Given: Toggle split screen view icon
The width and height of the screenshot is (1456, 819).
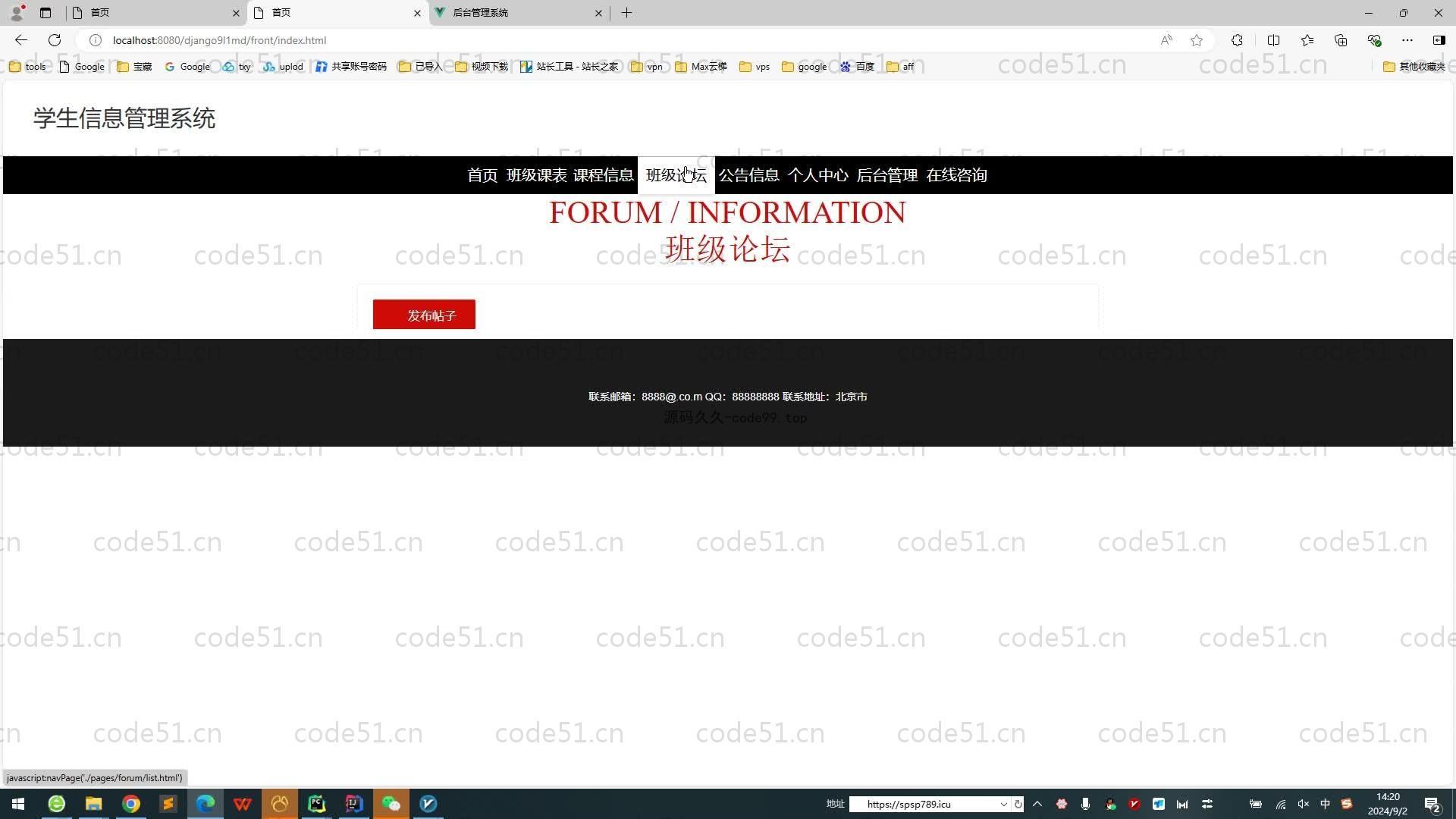Looking at the screenshot, I should click(1273, 40).
